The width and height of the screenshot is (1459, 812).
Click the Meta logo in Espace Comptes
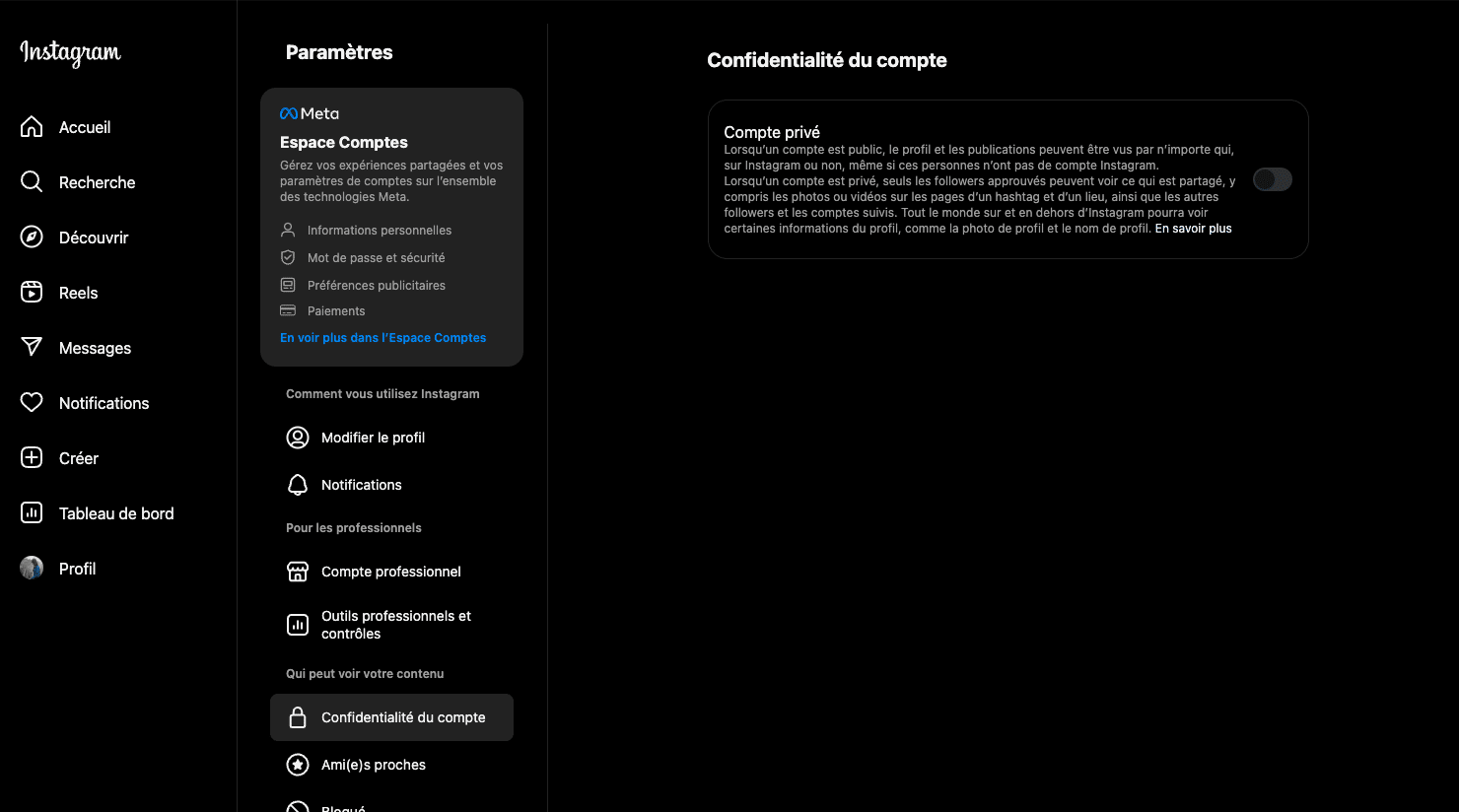310,113
